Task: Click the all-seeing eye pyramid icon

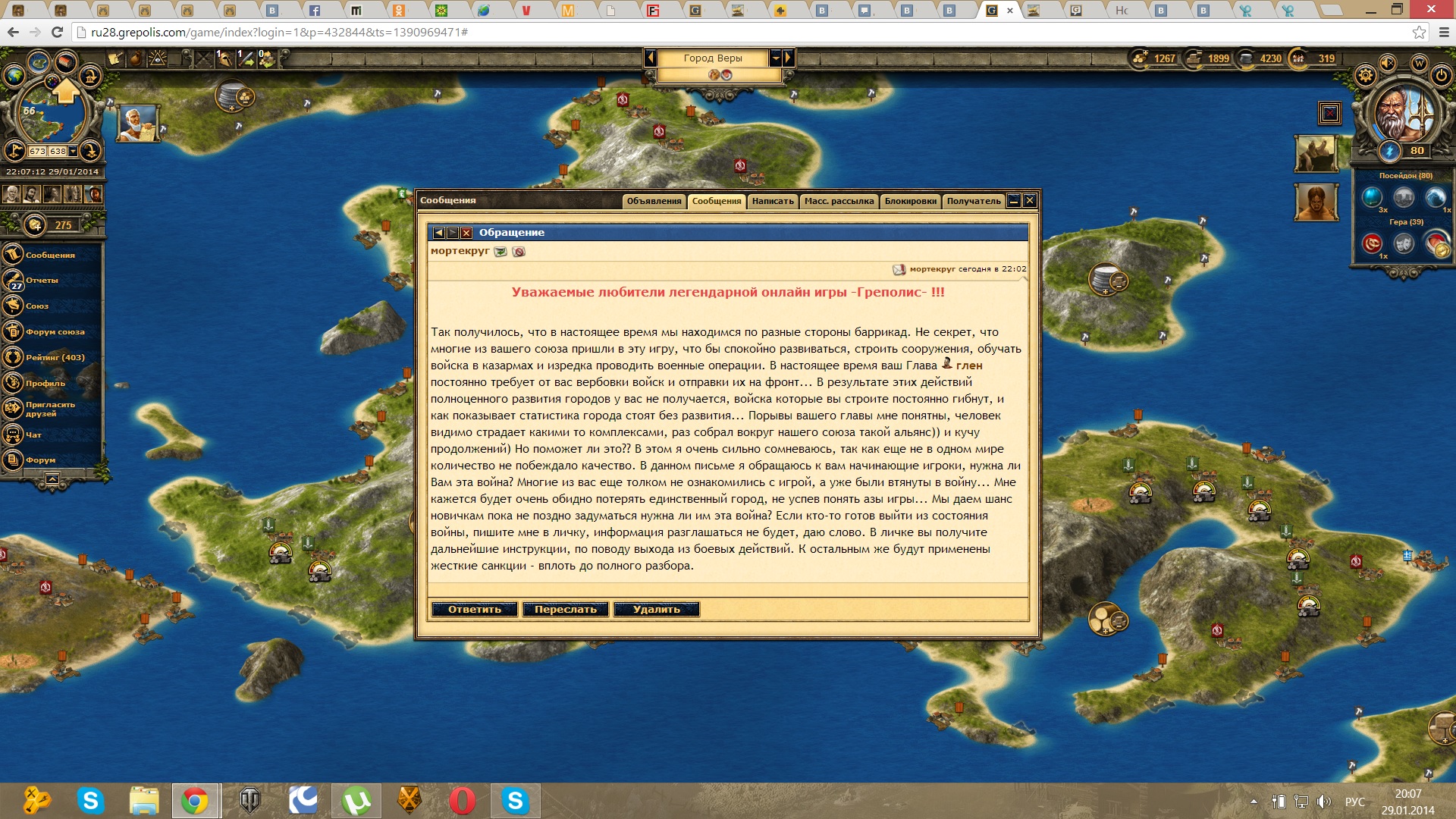Action: pos(158,58)
